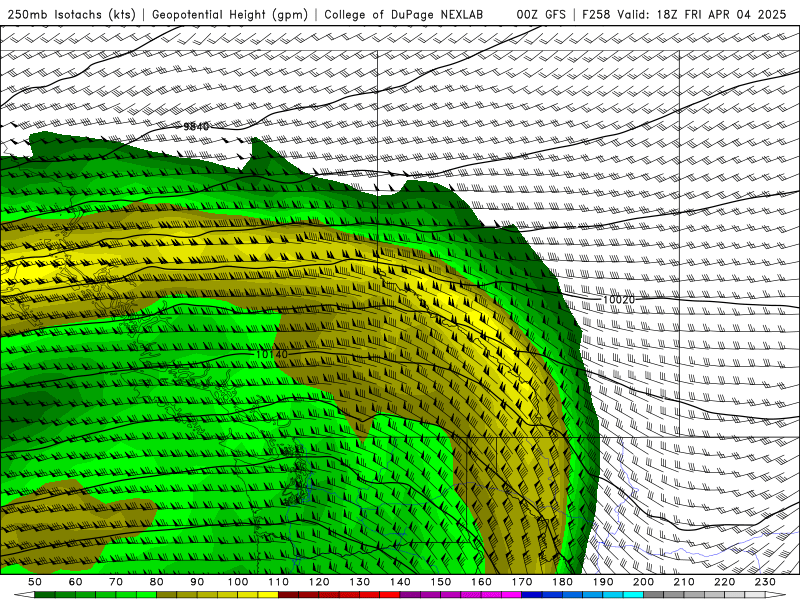Screen dimensions: 800x600
Task: Click the colorbar label '150'
Action: coord(441,582)
